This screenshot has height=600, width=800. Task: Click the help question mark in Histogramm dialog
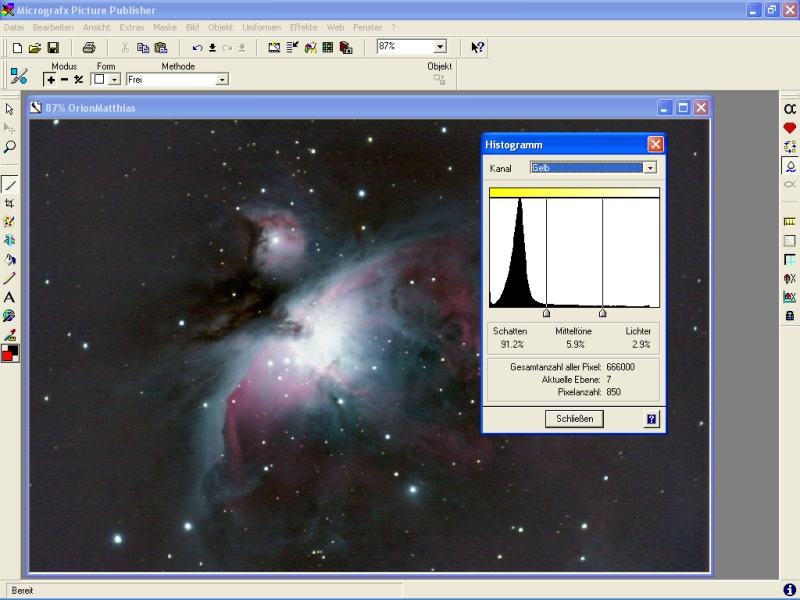[651, 419]
